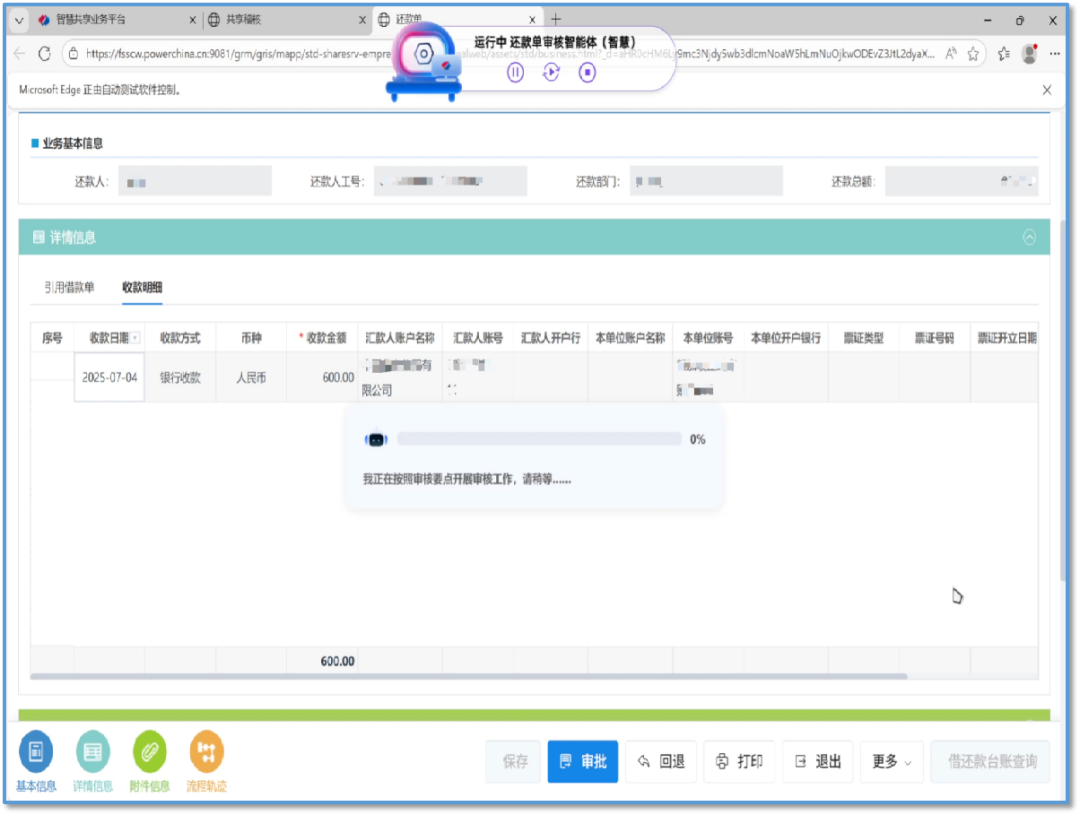
Task: Click the 打印 print button
Action: click(739, 762)
